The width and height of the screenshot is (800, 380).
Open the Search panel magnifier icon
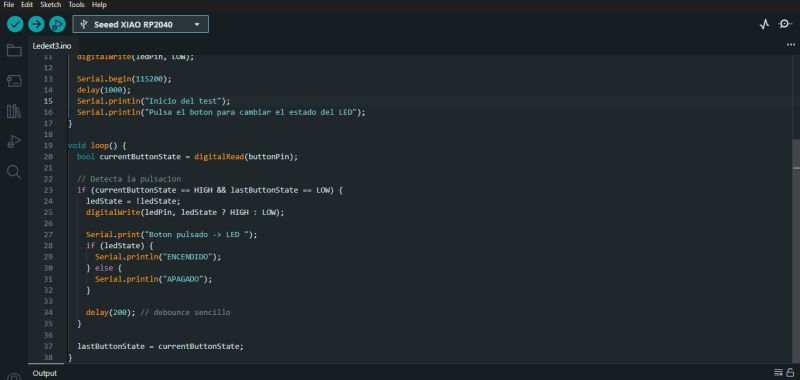14,172
